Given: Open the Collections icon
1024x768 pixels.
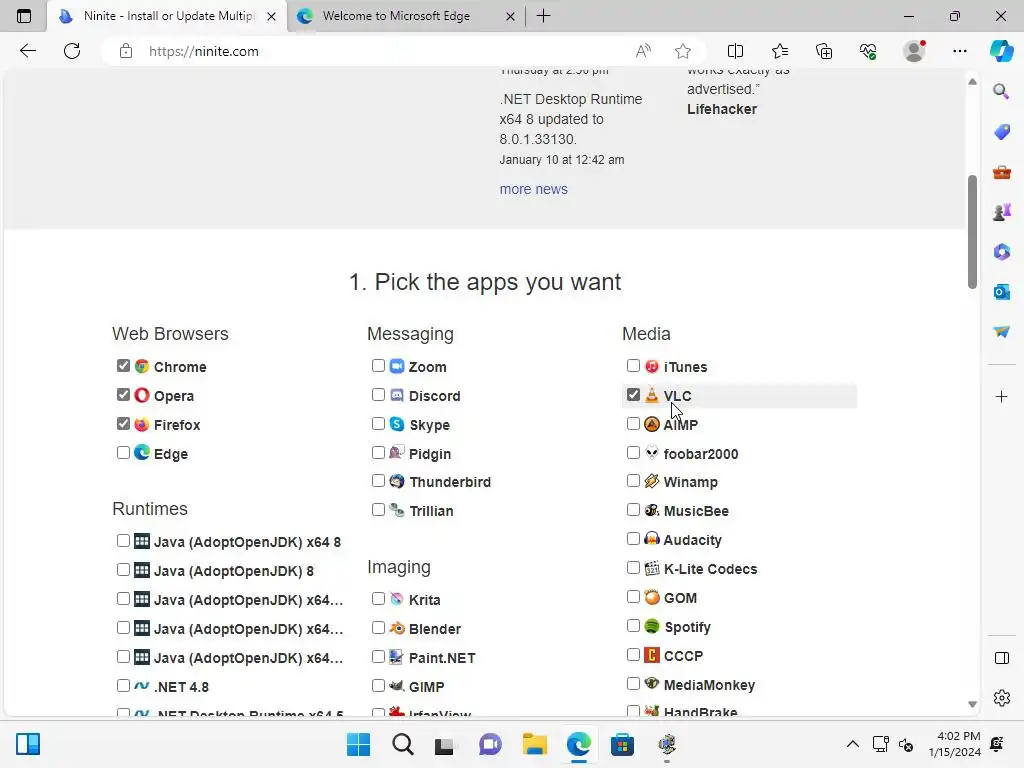Looking at the screenshot, I should coord(824,51).
